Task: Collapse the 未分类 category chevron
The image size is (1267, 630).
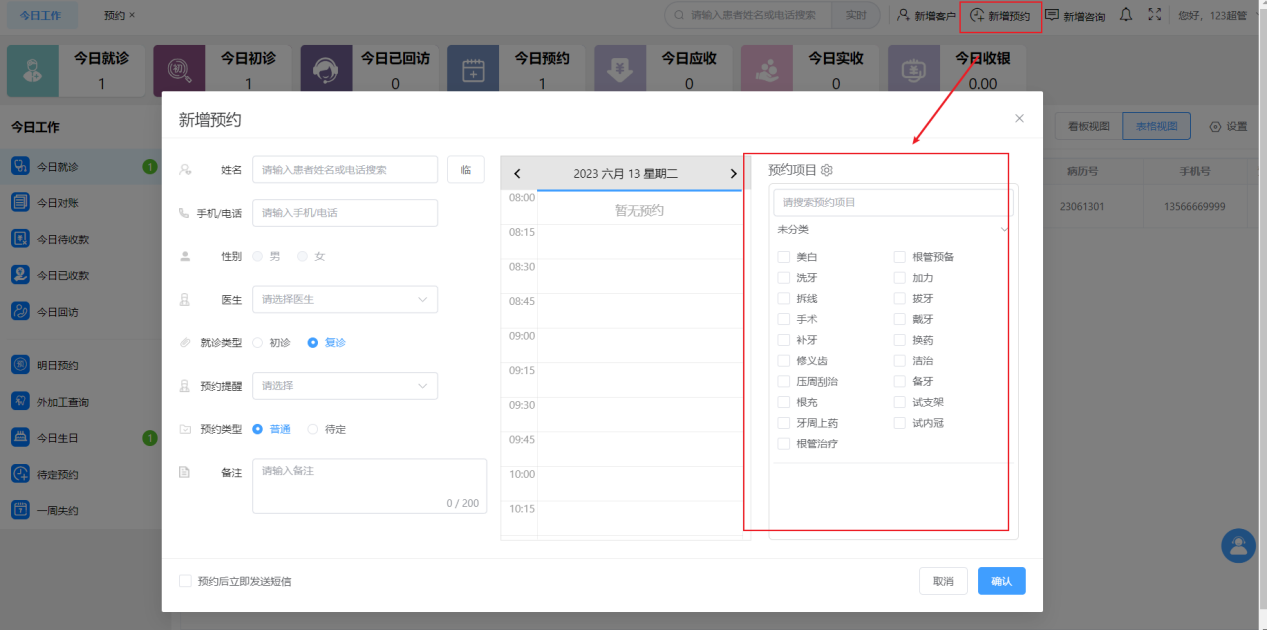Action: [1005, 230]
